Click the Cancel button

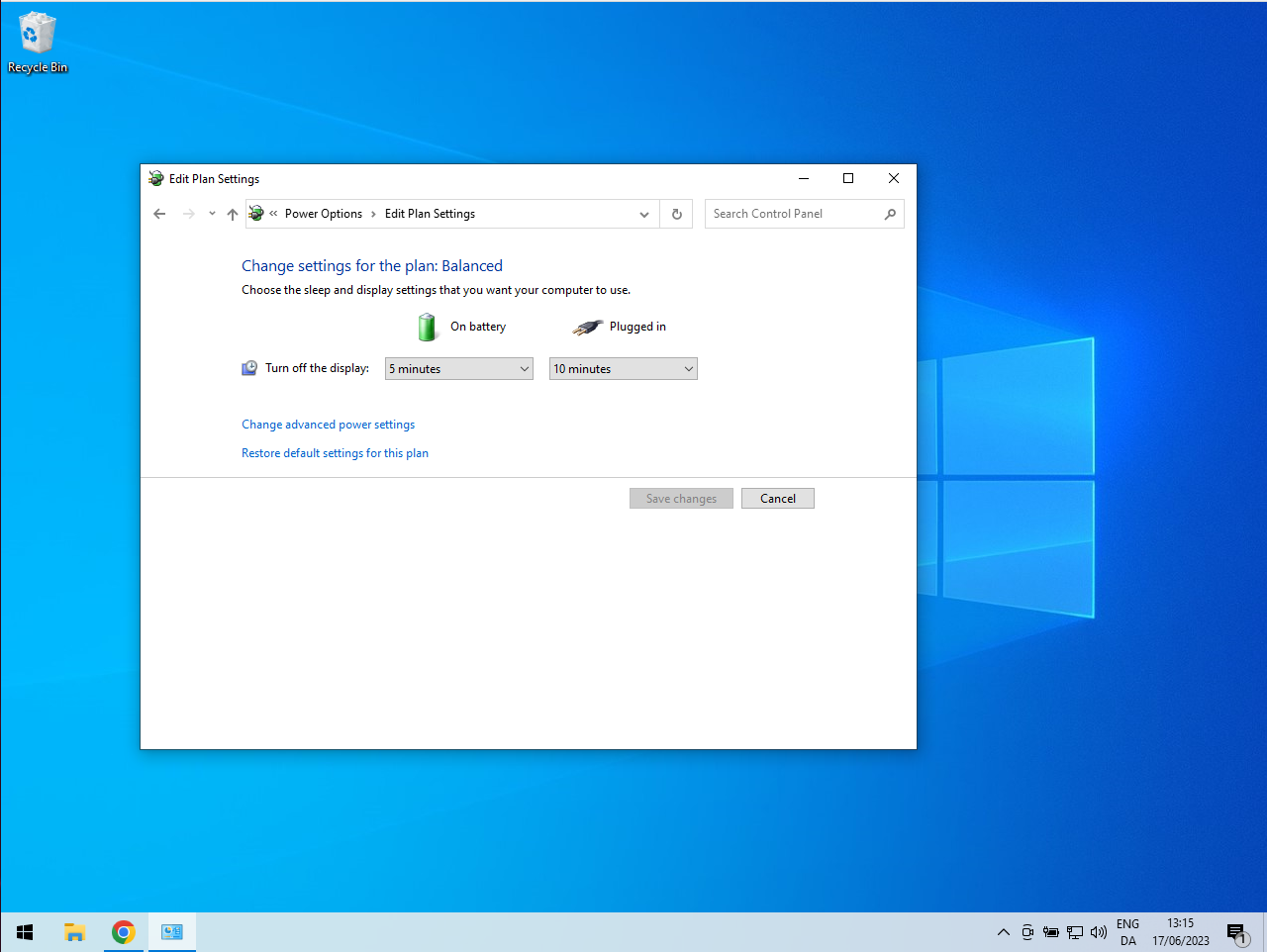[777, 499]
